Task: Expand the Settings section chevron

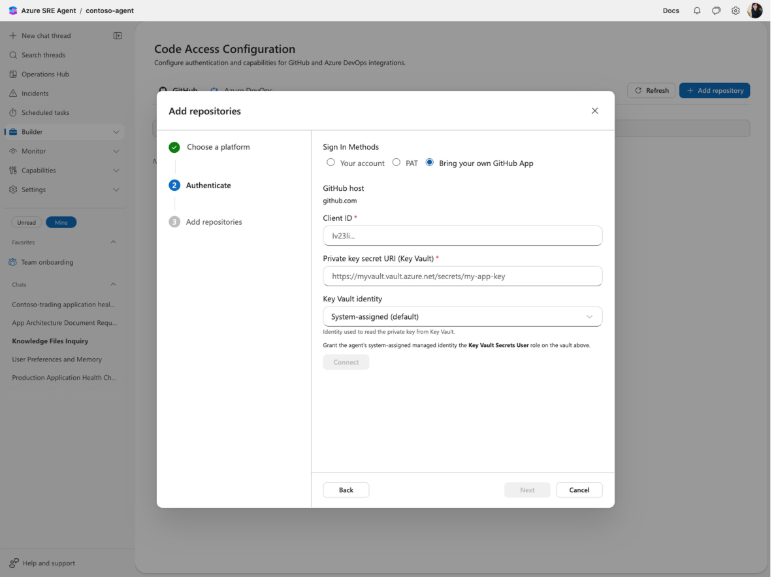Action: (x=116, y=189)
